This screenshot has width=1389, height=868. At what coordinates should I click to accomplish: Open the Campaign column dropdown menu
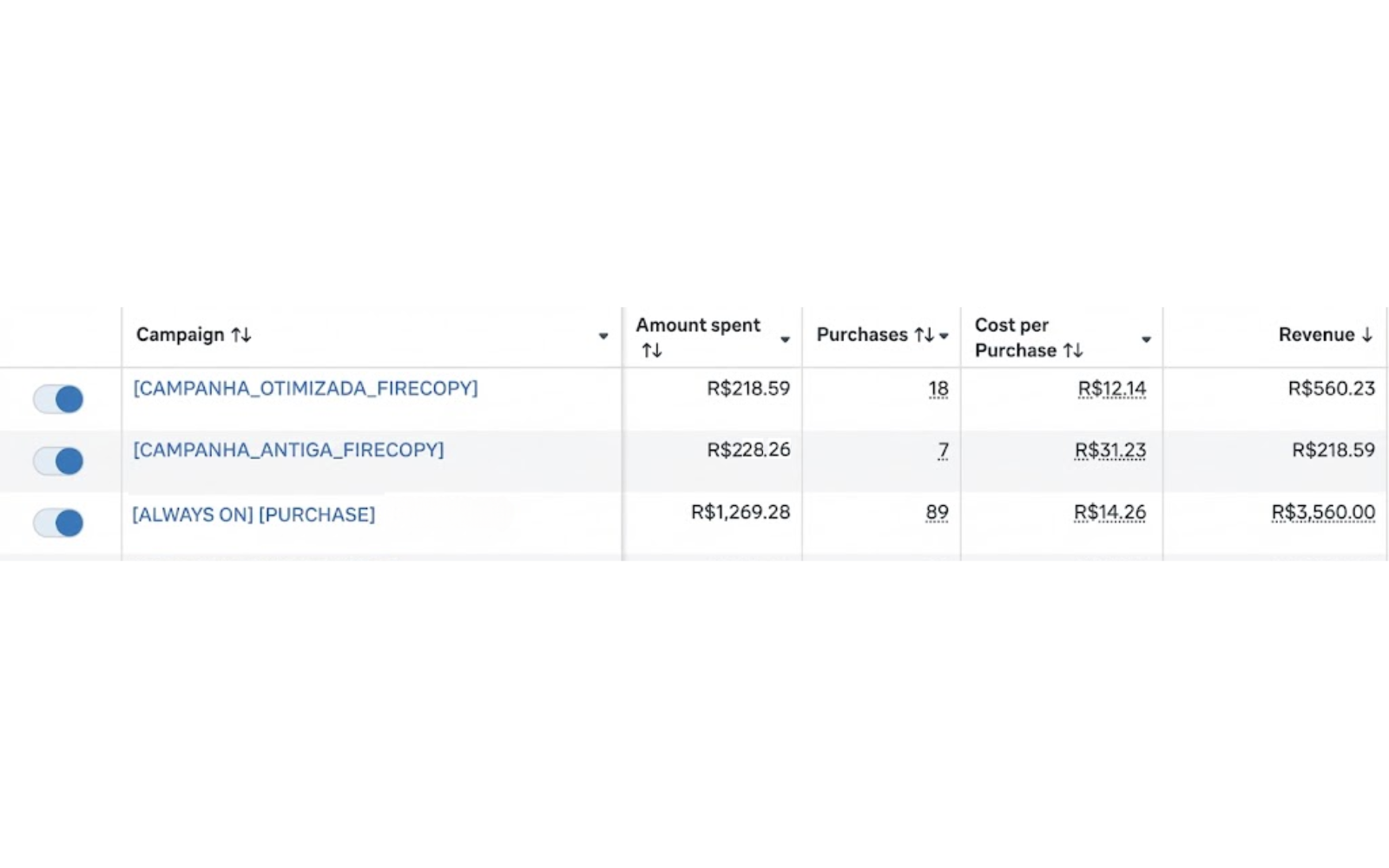tap(603, 336)
